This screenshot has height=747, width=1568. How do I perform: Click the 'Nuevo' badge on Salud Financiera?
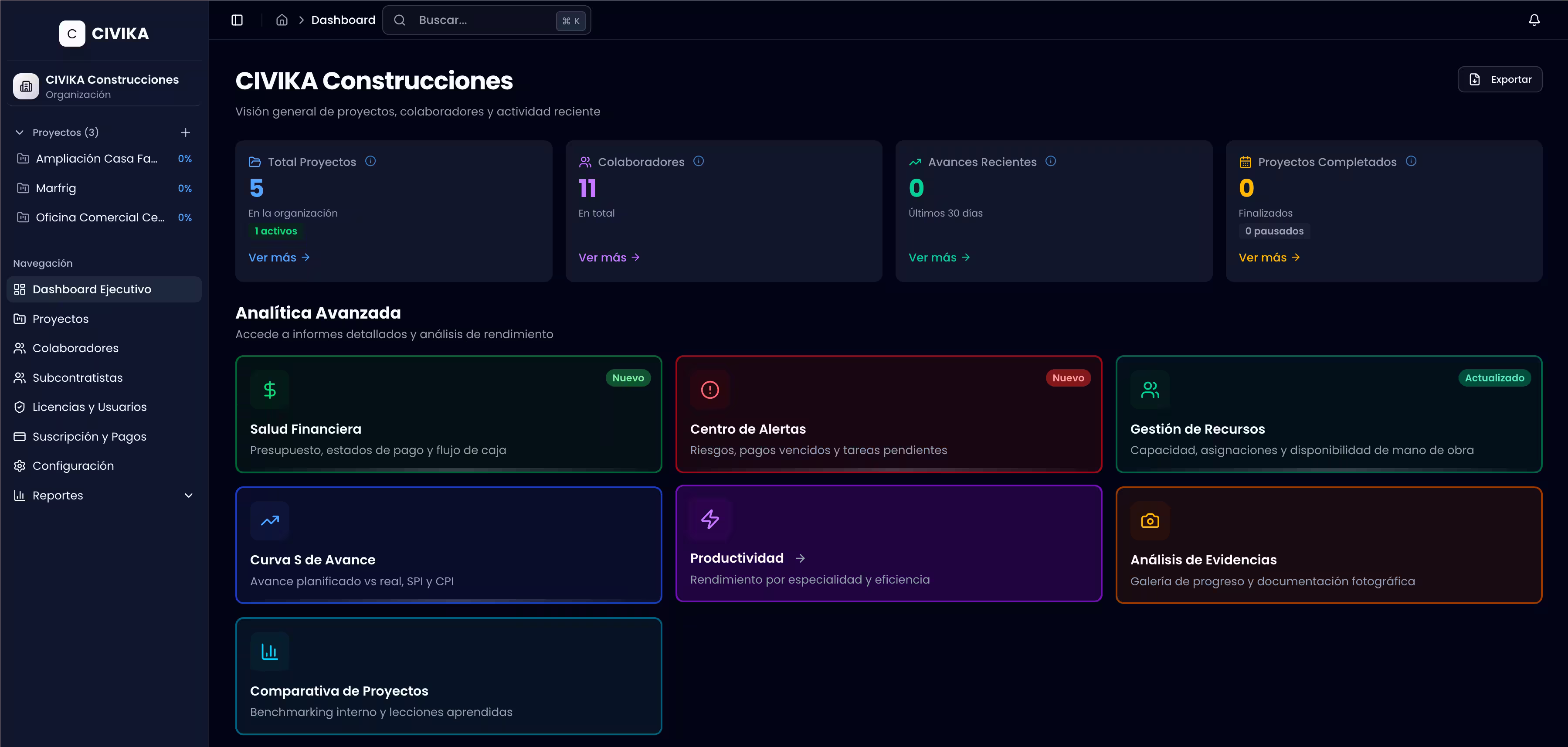pos(628,377)
